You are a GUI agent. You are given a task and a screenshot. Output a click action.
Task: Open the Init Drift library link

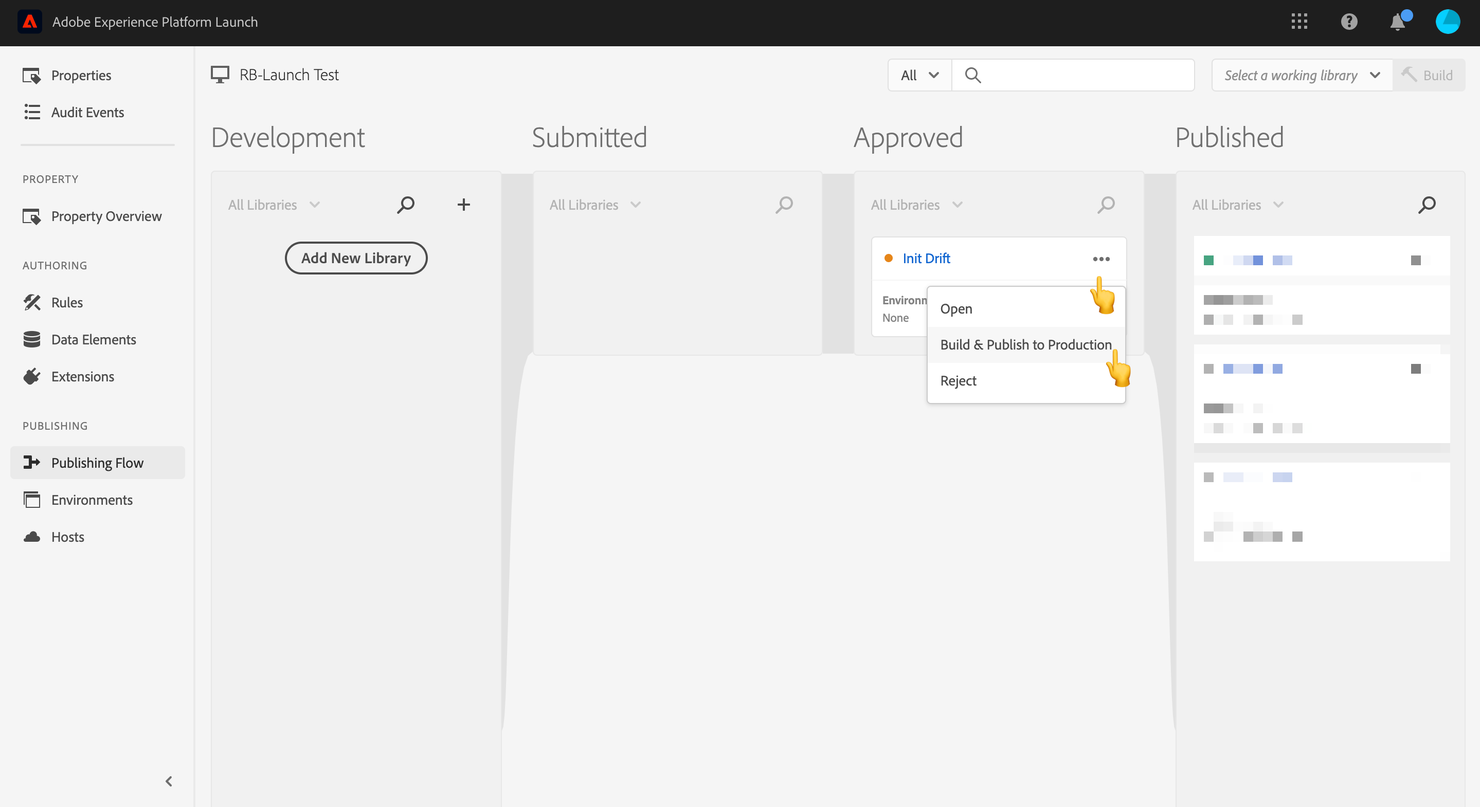pyautogui.click(x=926, y=259)
